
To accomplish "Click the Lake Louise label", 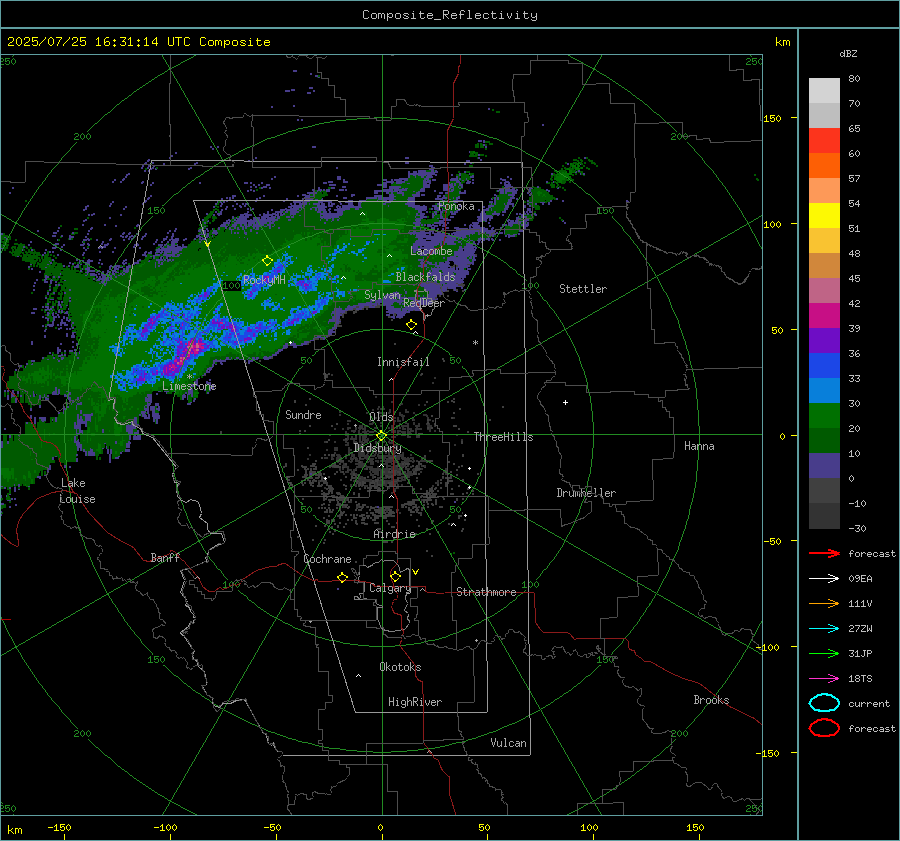I will click(x=77, y=491).
